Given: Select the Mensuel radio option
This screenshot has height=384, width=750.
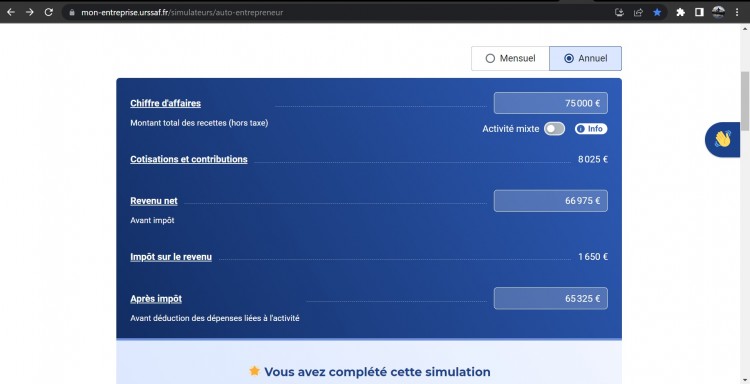Looking at the screenshot, I should (x=510, y=58).
